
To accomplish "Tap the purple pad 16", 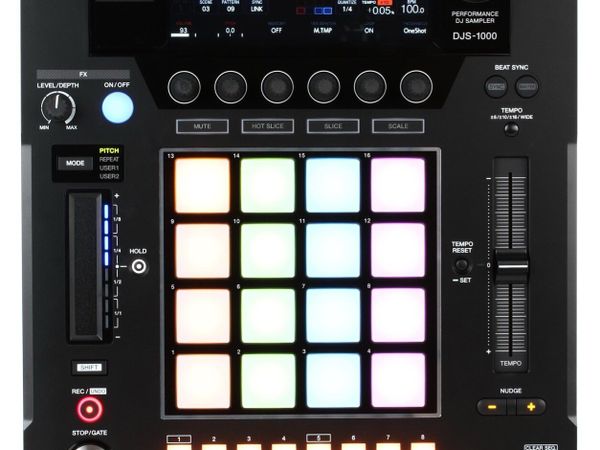I will click(x=398, y=186).
